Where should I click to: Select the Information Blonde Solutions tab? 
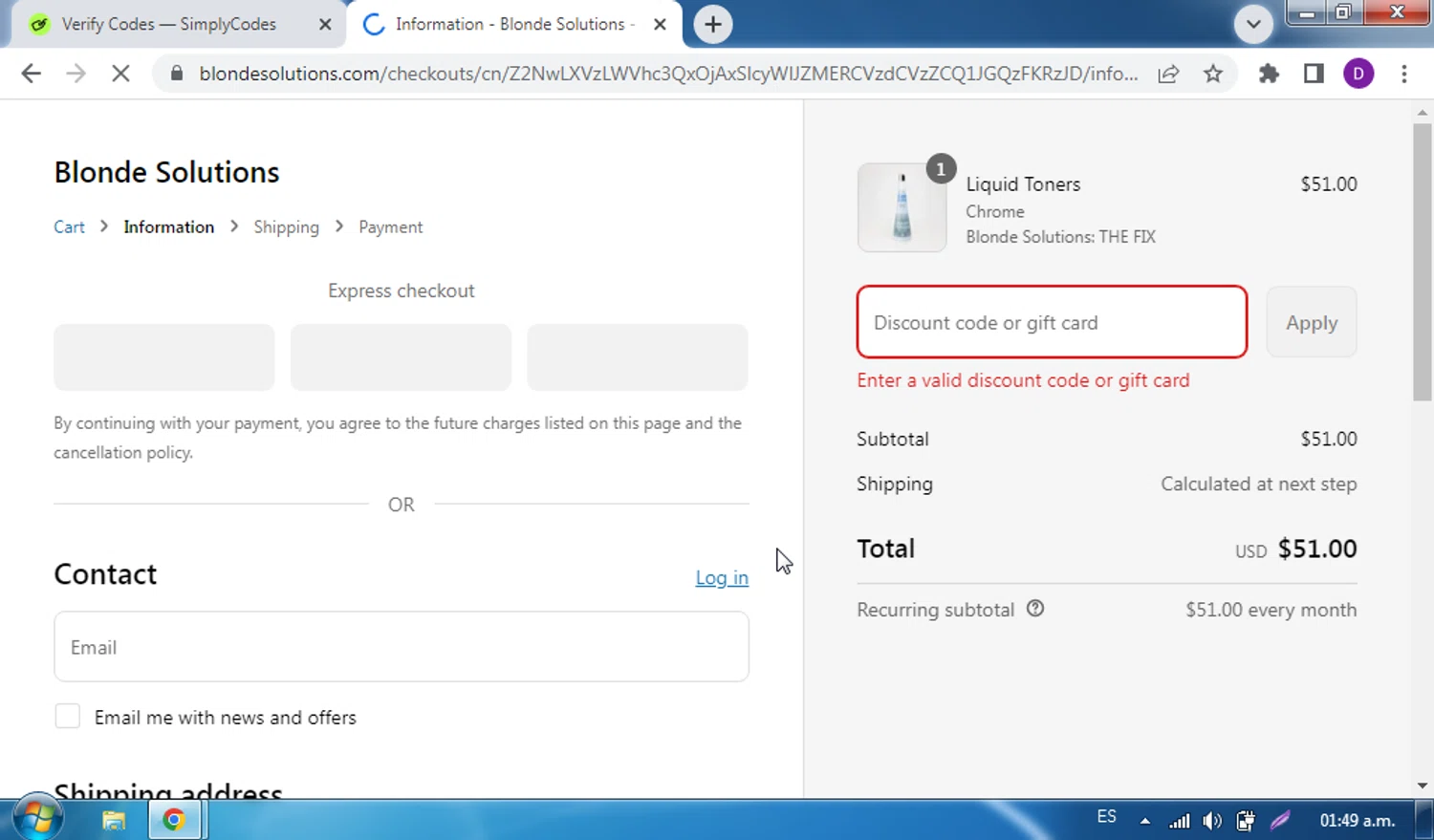[x=516, y=25]
